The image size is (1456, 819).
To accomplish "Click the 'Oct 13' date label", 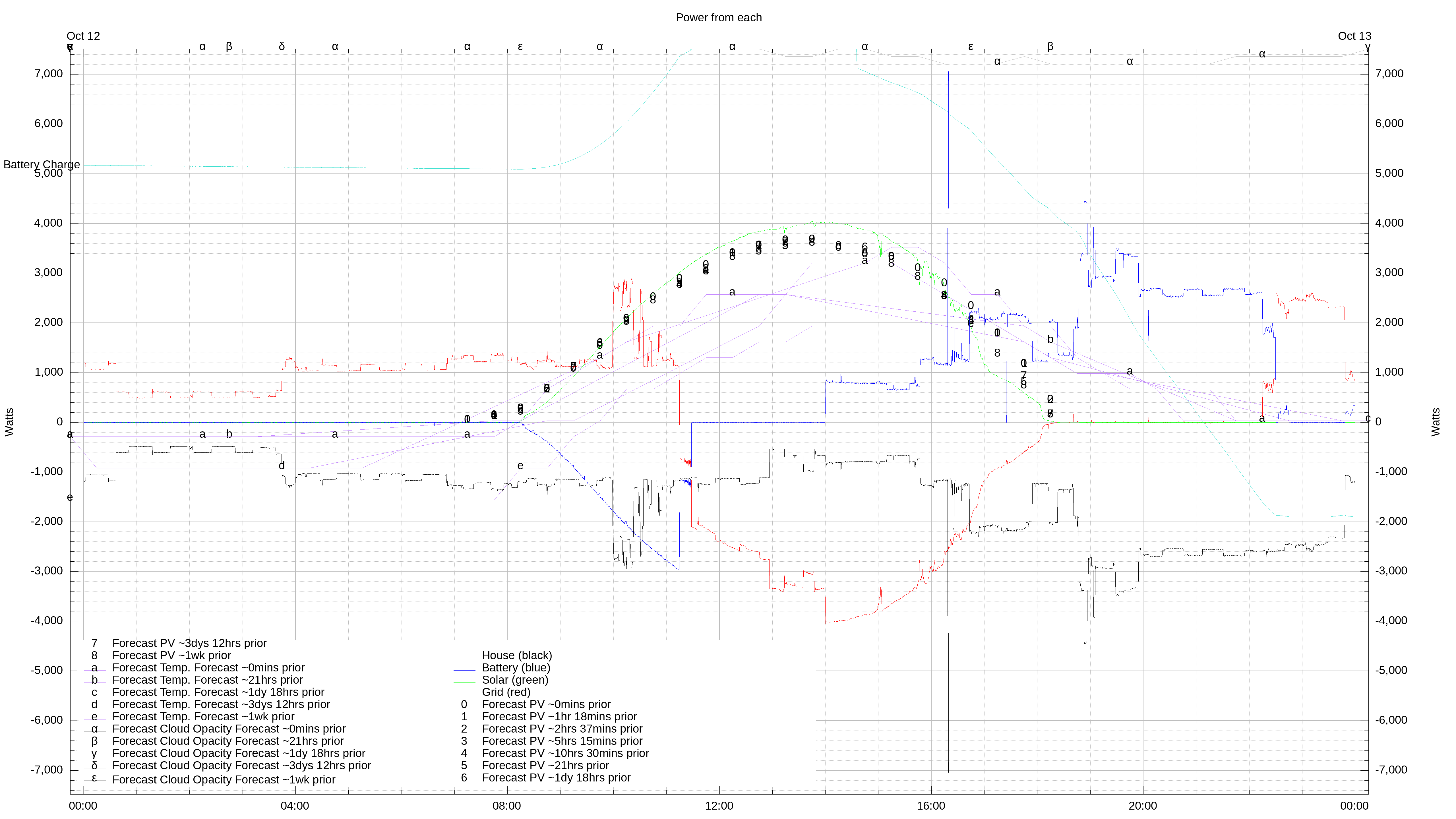I will click(x=1354, y=36).
